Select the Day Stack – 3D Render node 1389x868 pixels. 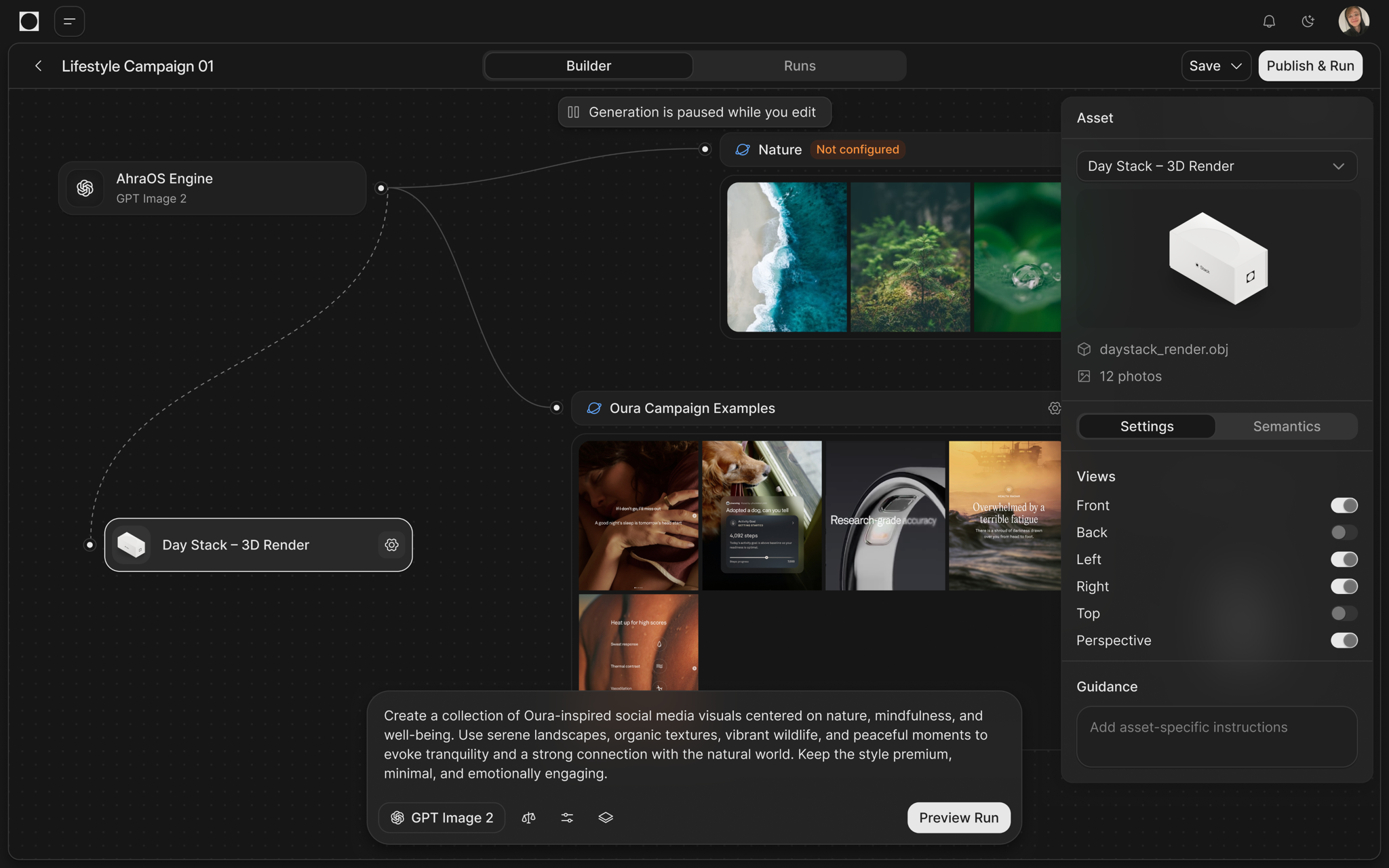[x=258, y=545]
